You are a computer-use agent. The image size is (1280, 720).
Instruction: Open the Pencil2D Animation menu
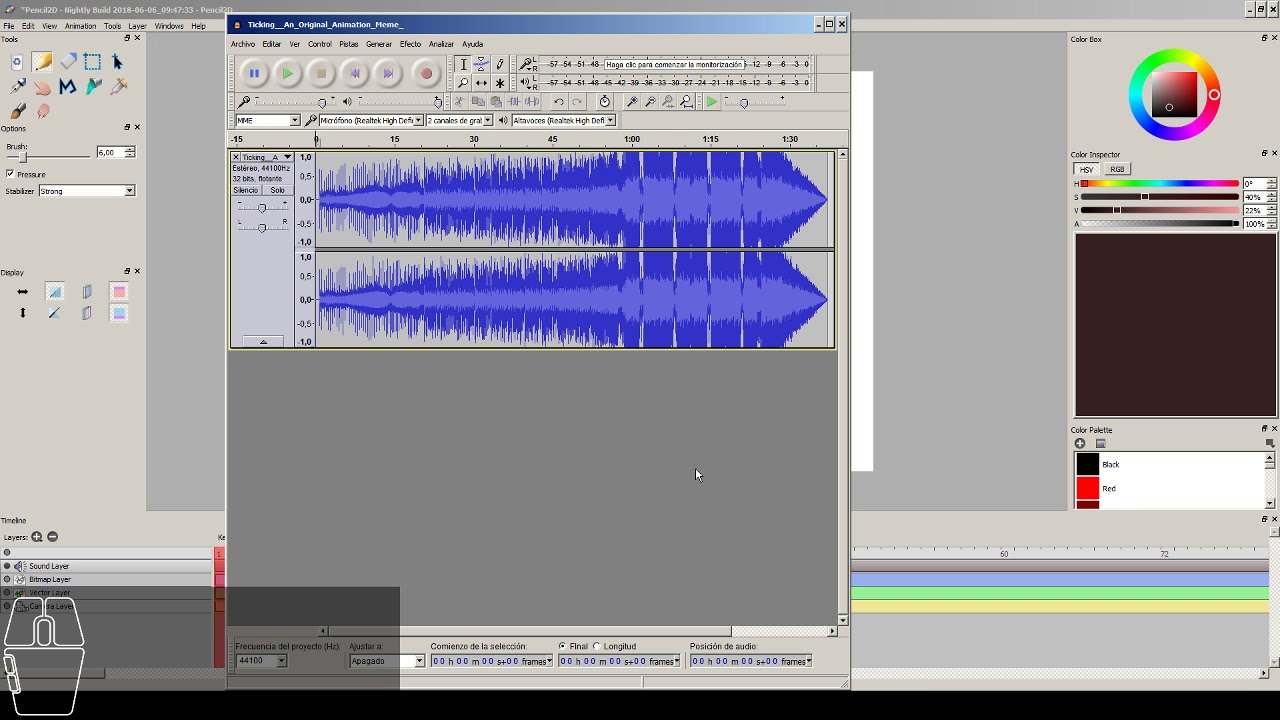[80, 26]
